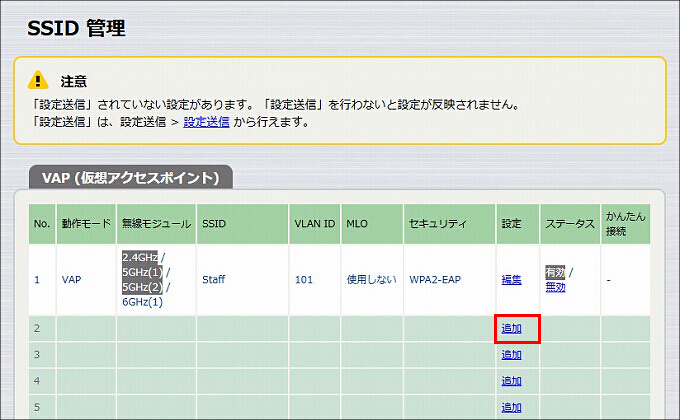Image resolution: width=680 pixels, height=420 pixels.
Task: Open the 設定送信 link in the notice
Action: (206, 122)
